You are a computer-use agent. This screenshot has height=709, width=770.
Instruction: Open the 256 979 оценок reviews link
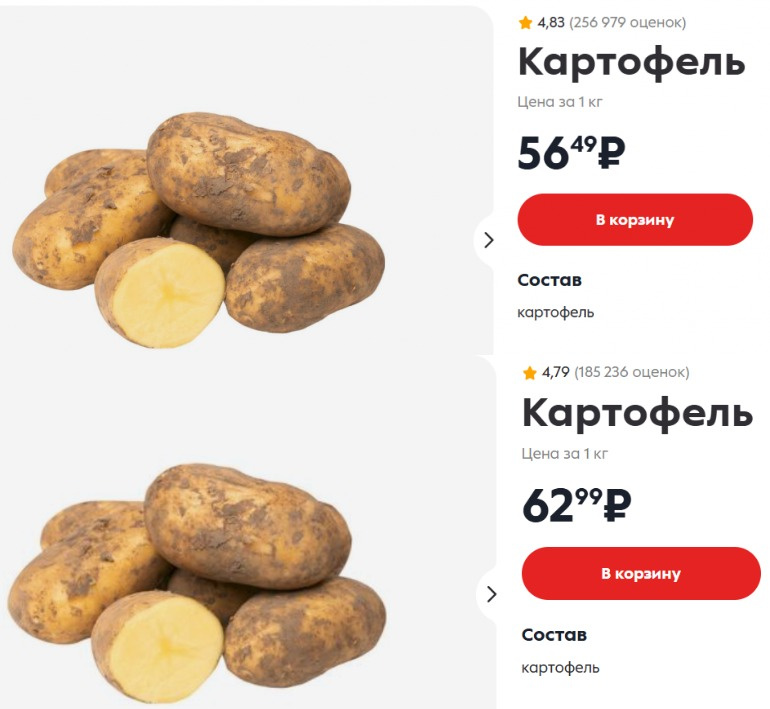pyautogui.click(x=628, y=23)
